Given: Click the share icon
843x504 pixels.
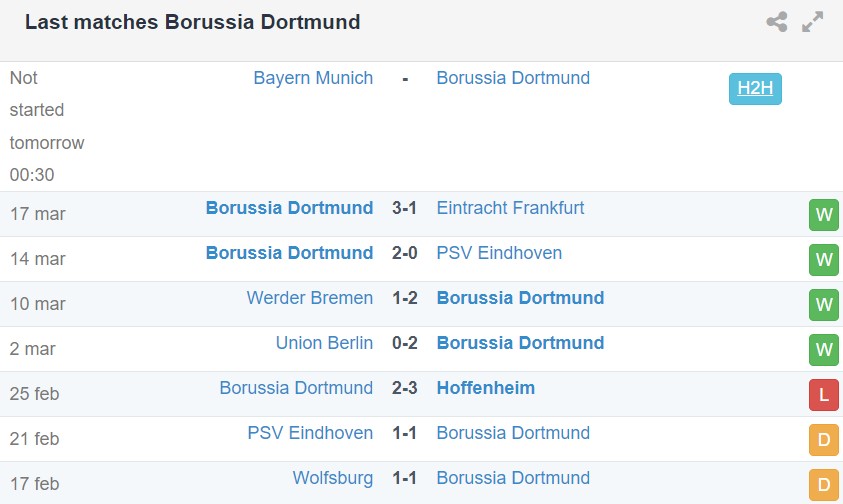Looking at the screenshot, I should pyautogui.click(x=777, y=22).
